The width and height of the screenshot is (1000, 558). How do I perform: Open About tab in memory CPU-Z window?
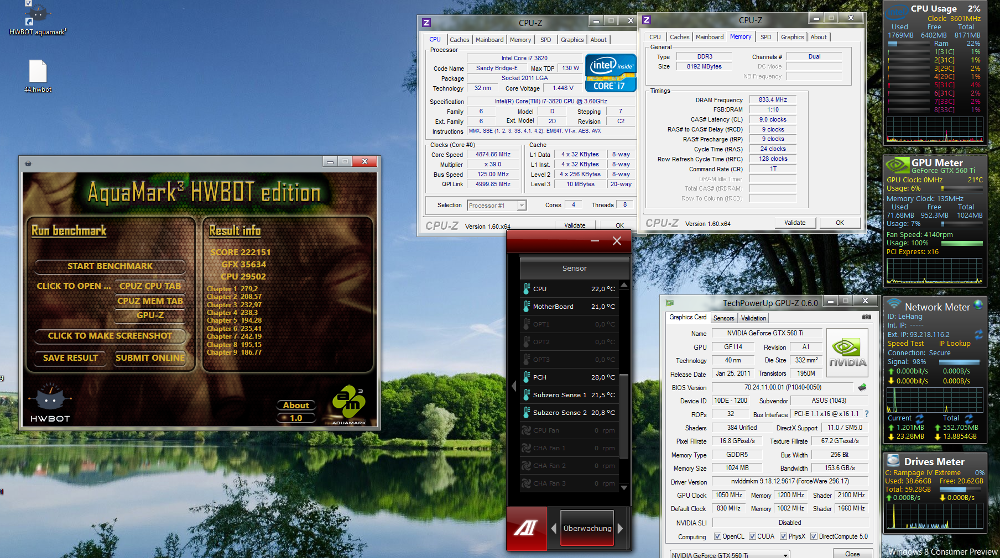818,37
